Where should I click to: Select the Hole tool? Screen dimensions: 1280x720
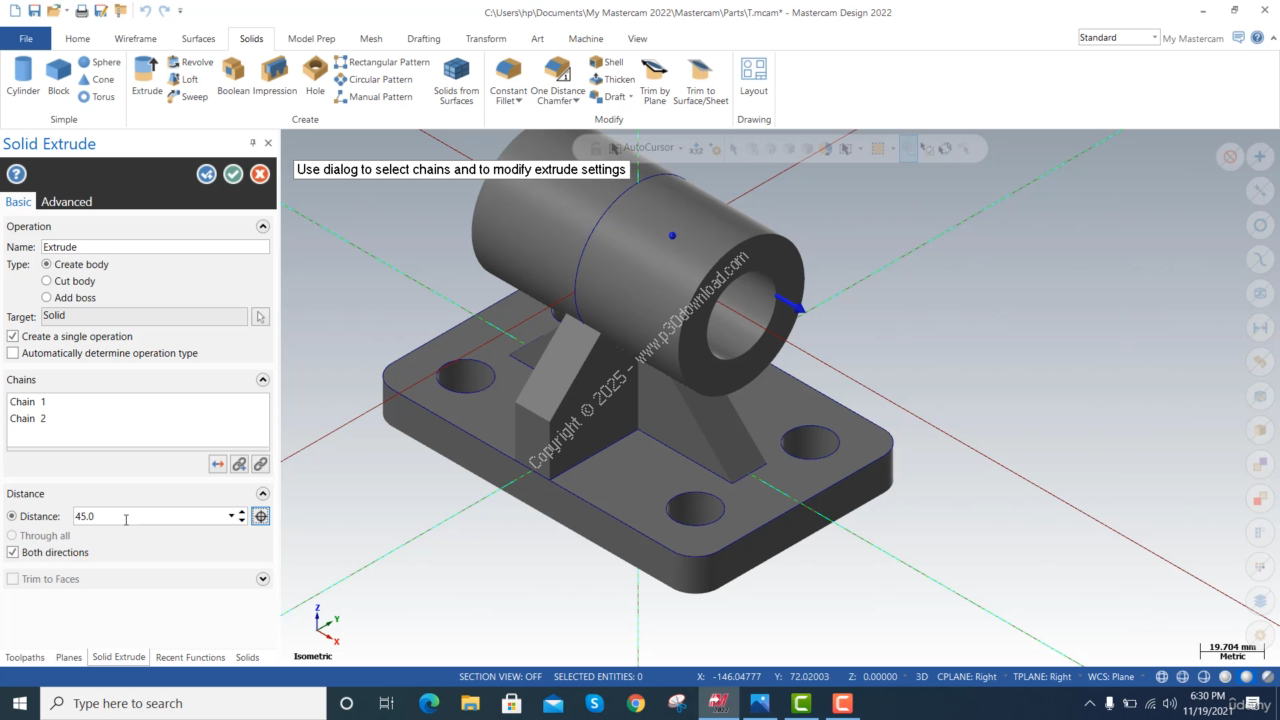click(x=315, y=77)
